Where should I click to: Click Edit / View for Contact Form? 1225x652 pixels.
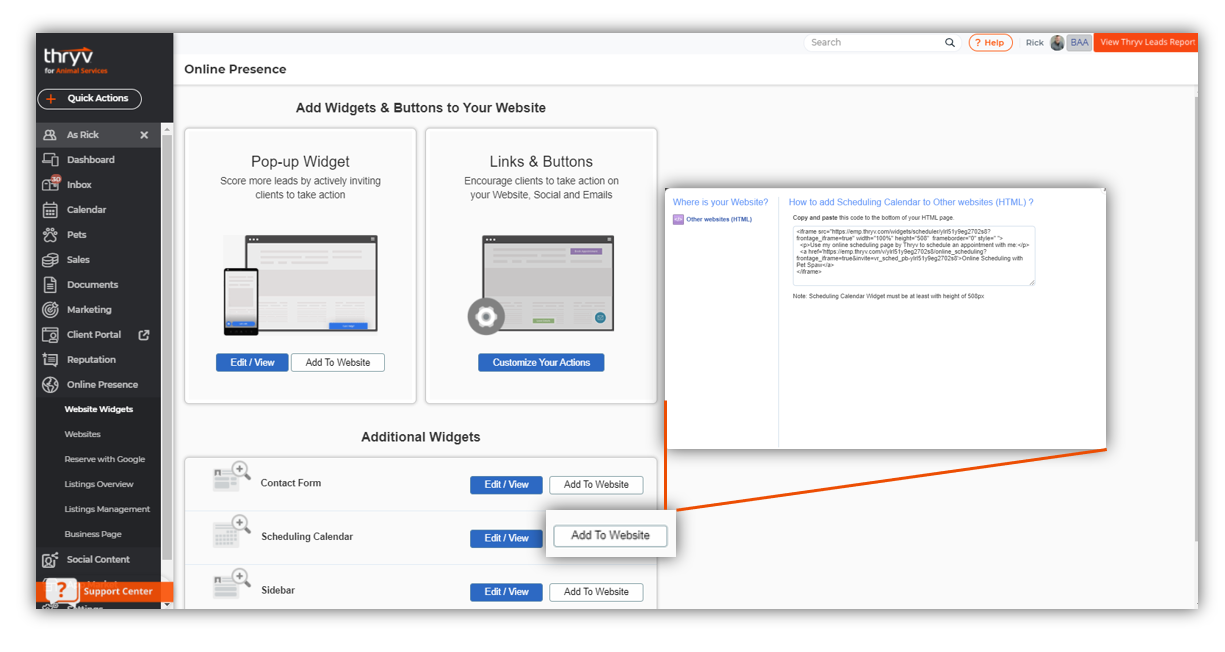click(x=506, y=485)
